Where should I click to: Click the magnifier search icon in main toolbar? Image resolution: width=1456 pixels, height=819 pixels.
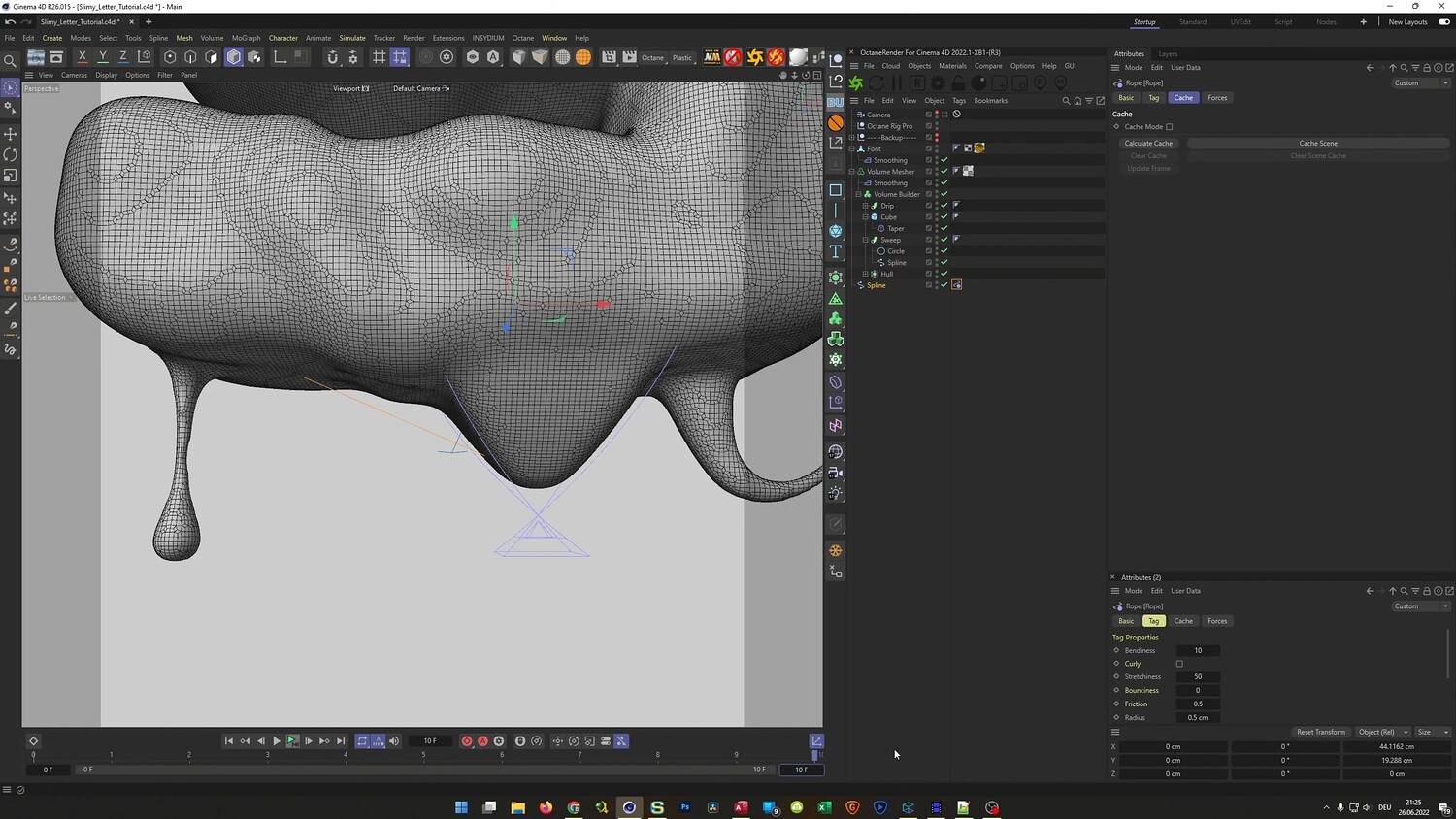pyautogui.click(x=11, y=61)
